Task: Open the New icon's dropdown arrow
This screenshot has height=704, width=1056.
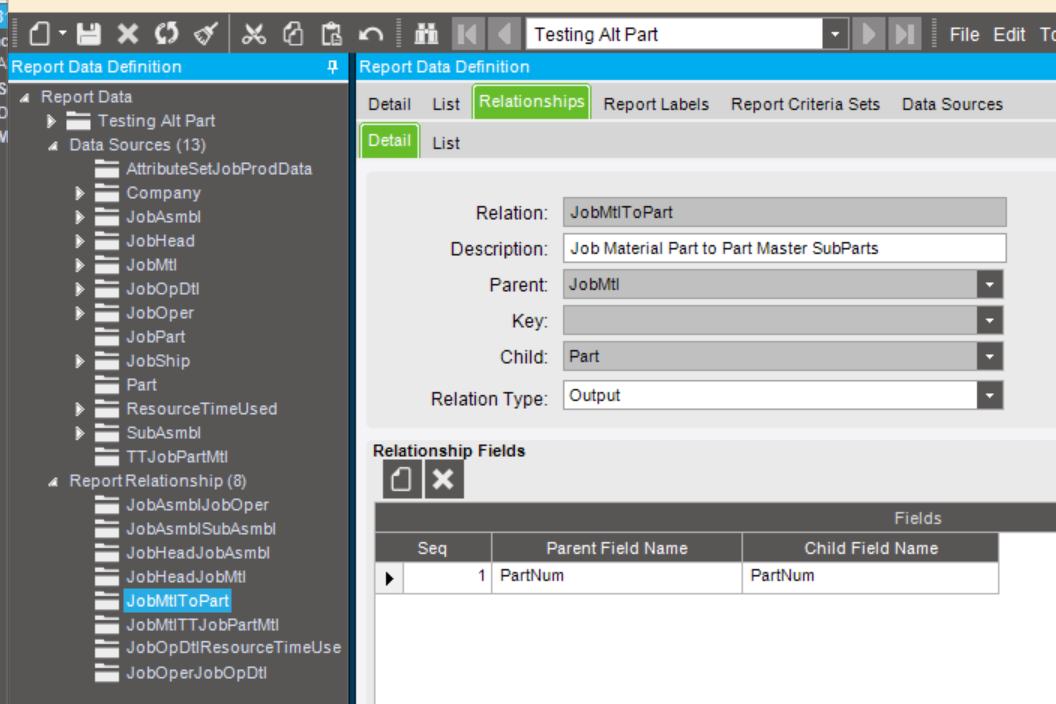Action: (x=63, y=33)
